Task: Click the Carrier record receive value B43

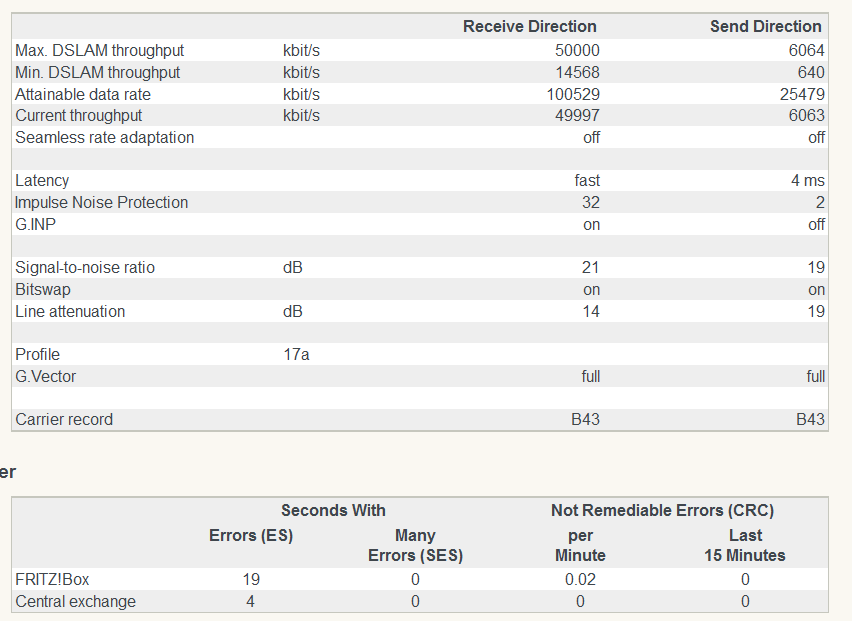Action: pos(585,419)
